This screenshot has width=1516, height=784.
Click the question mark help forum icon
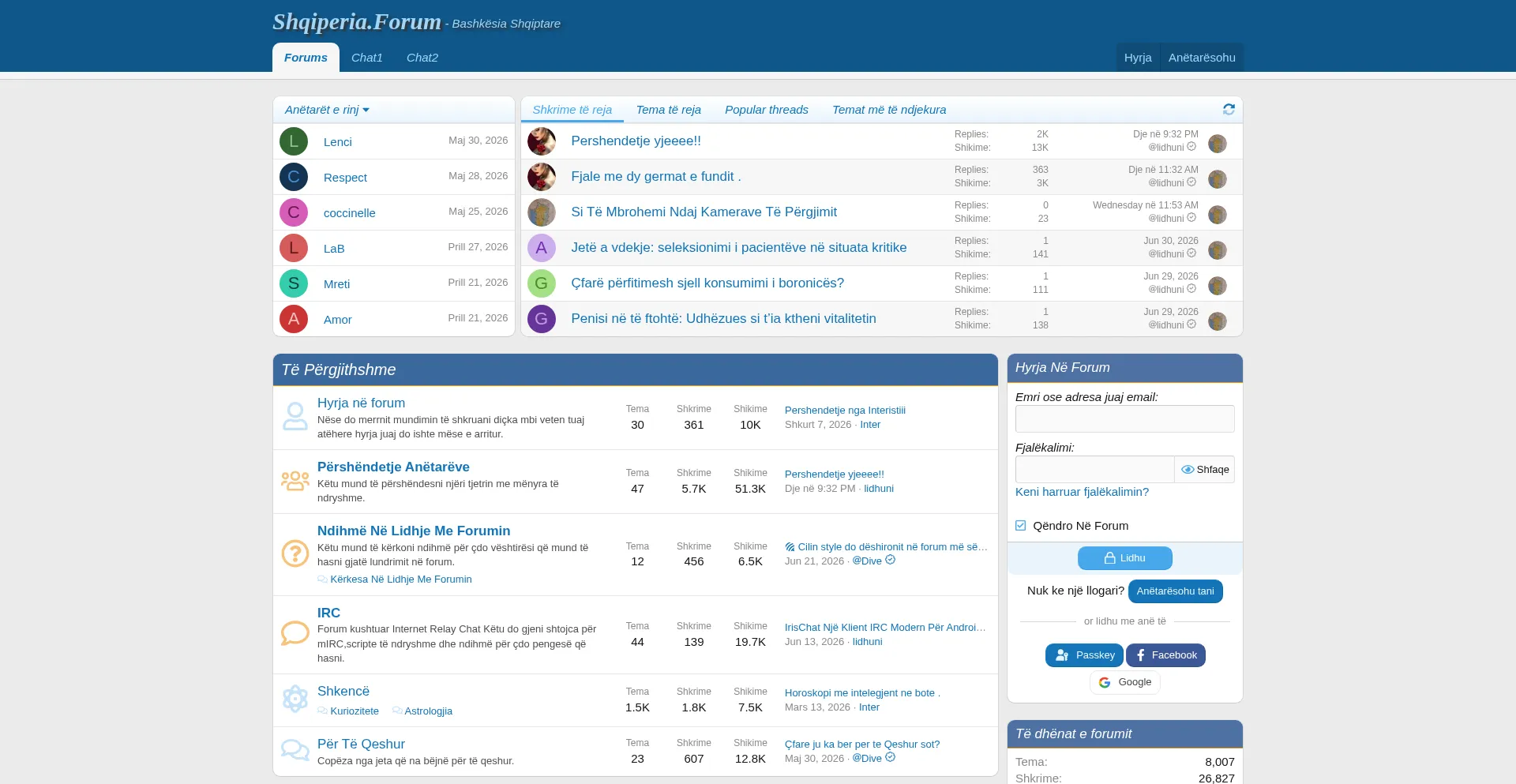(295, 553)
